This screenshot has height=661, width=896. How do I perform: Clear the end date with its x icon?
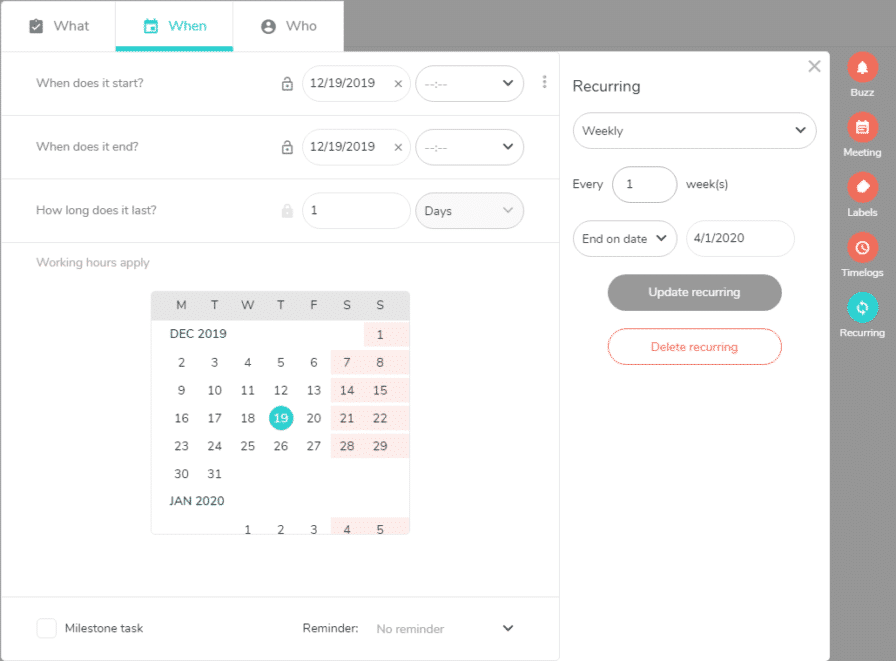tap(398, 147)
